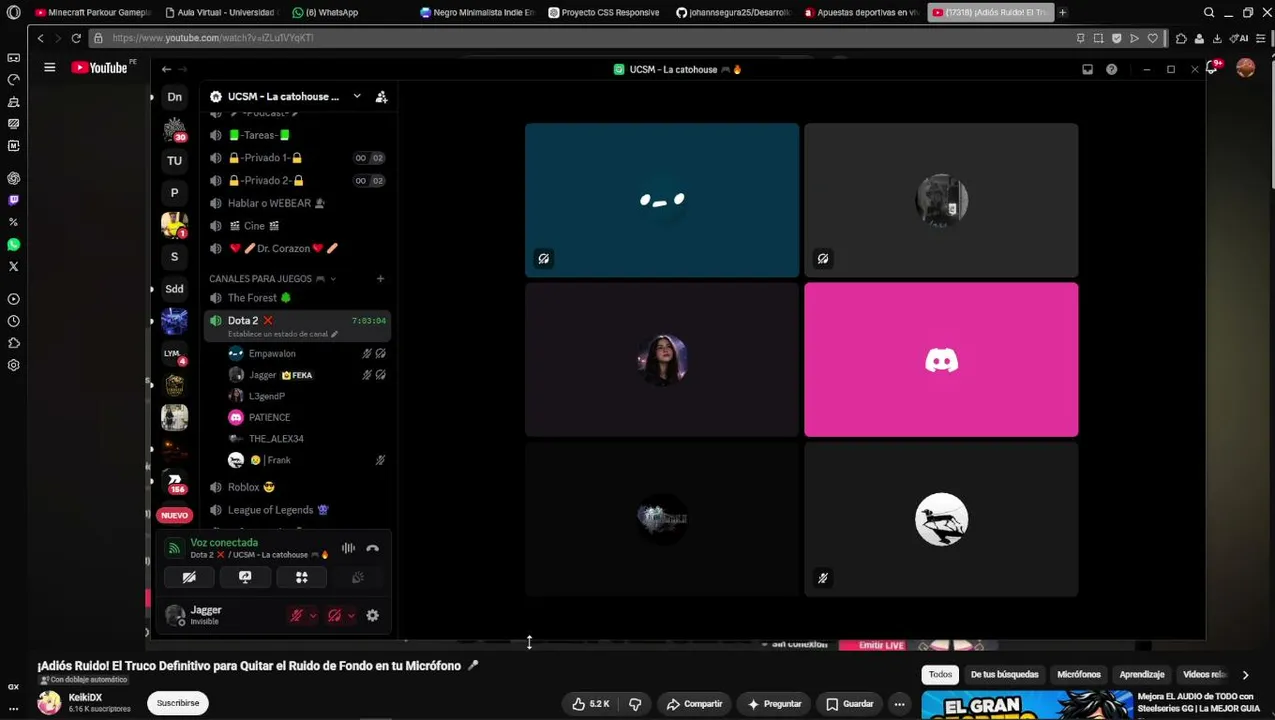Screen dimensions: 1275x720
Task: Open Discord inbox icon in title bar
Action: 1087,69
